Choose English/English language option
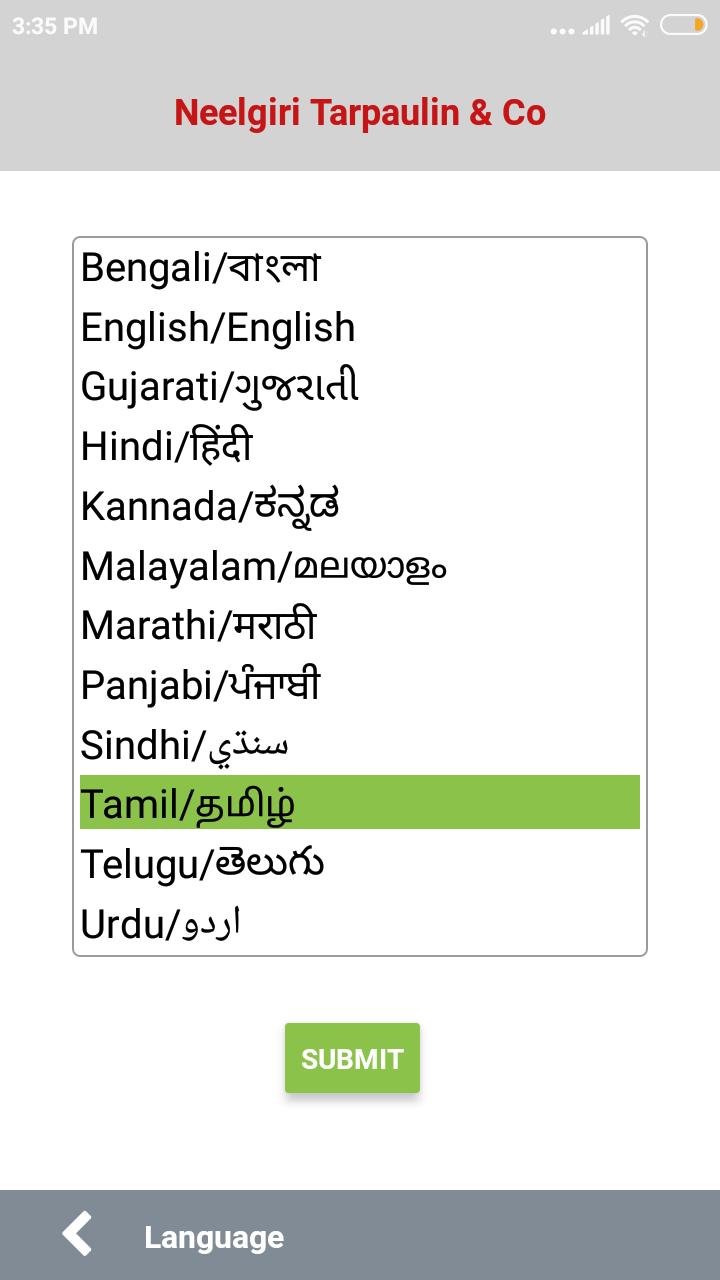This screenshot has width=720, height=1280. [x=218, y=328]
